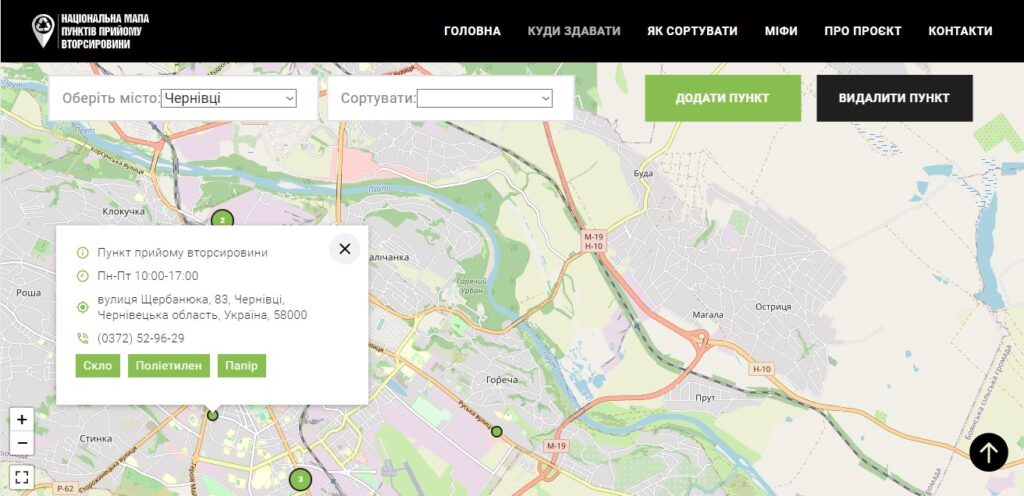The height and width of the screenshot is (496, 1024).
Task: Open the city dropdown showing Чернівці
Action: [229, 98]
